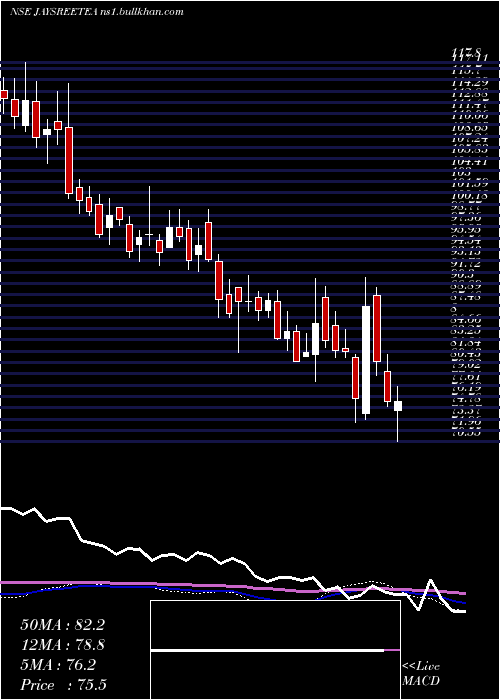Select the tallest white candlestick body
This screenshot has width=500, height=700.
[x=366, y=360]
